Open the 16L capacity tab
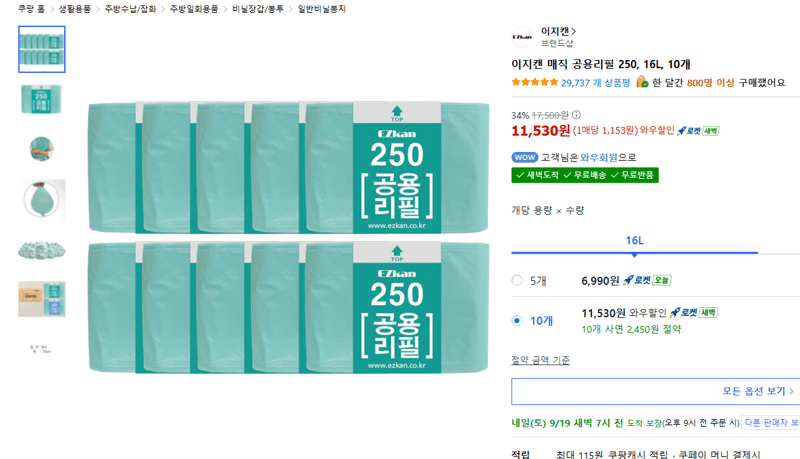Screen dimensions: 800x459 (635, 241)
